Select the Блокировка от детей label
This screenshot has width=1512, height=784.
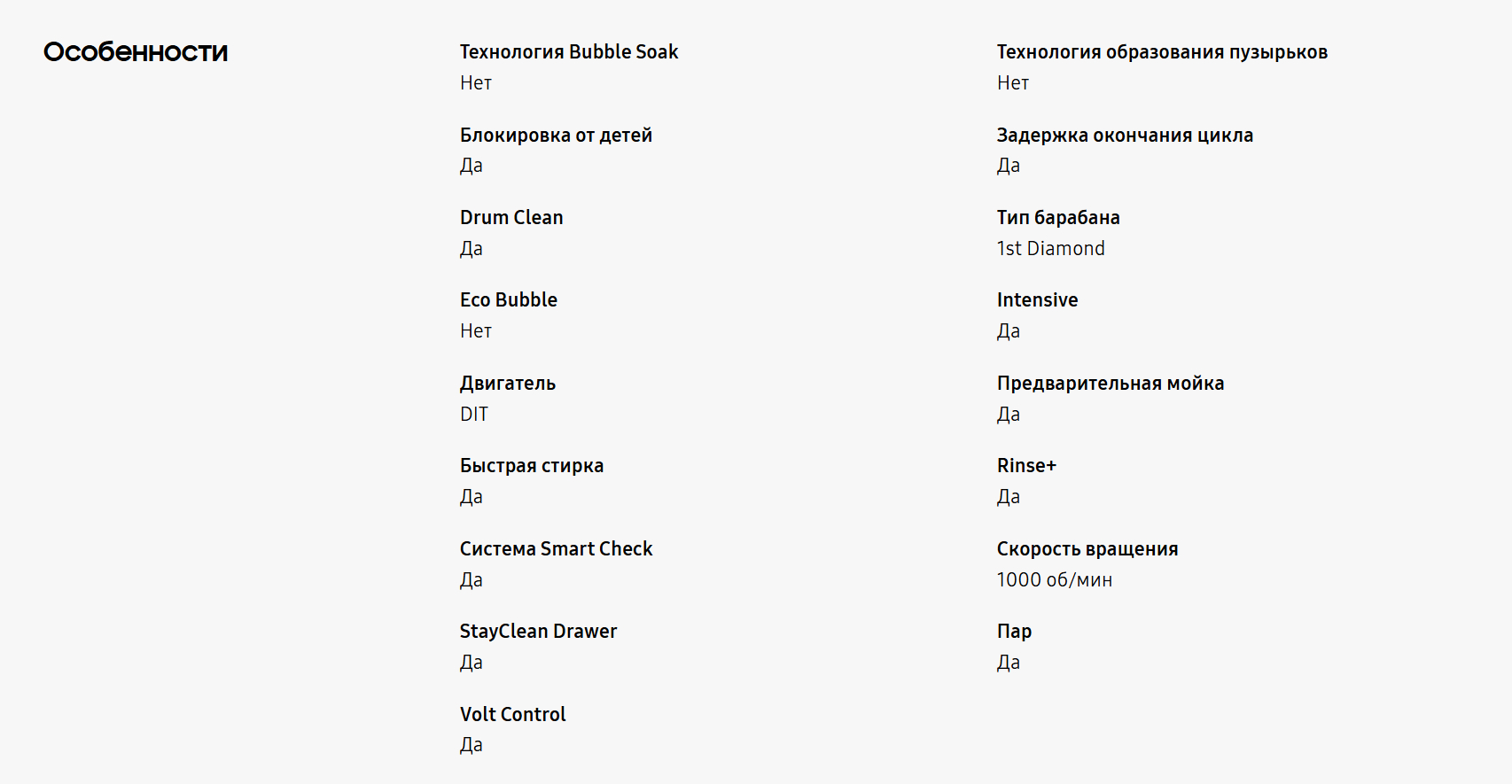(x=556, y=136)
